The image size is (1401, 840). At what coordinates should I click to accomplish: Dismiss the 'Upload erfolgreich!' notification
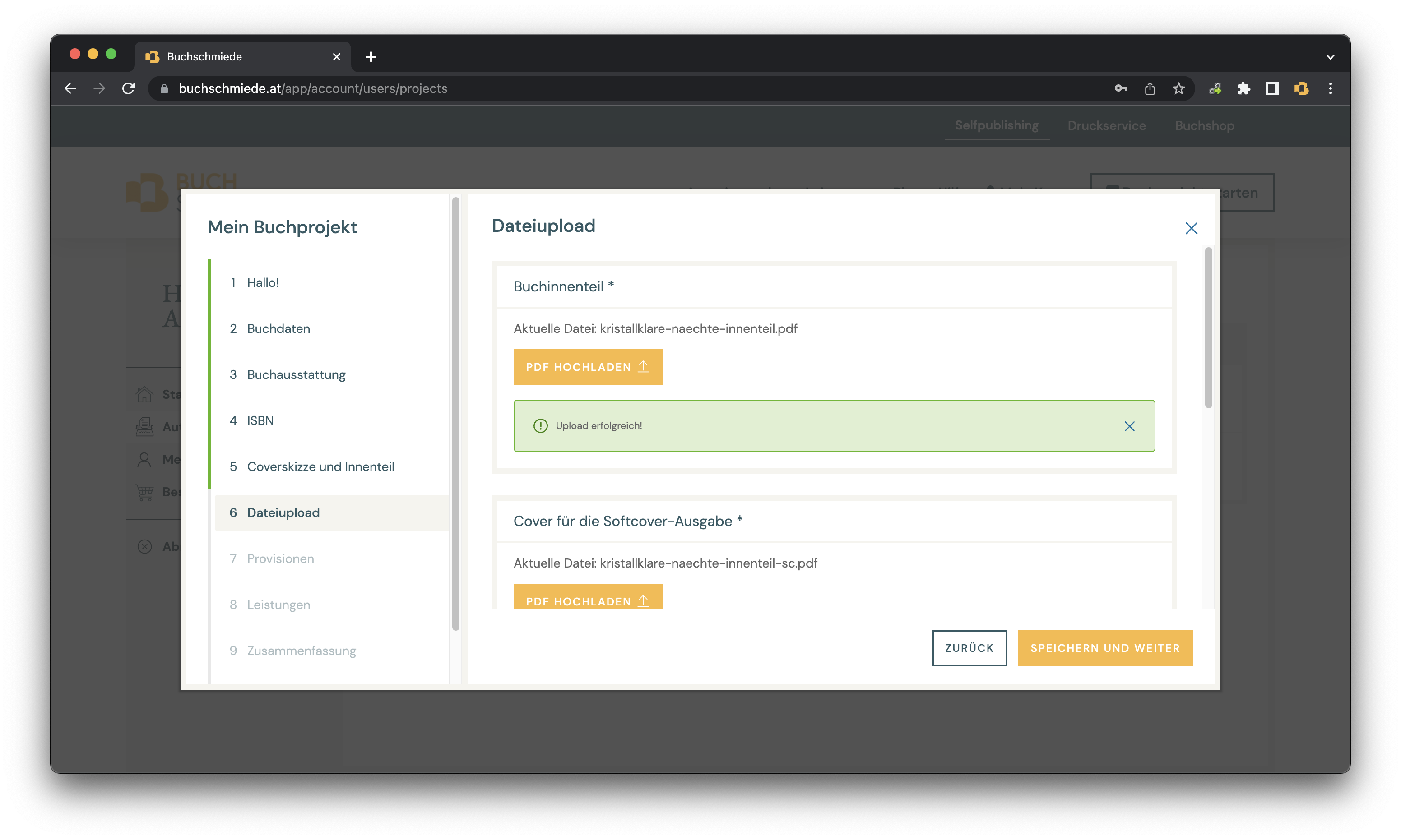[1129, 426]
